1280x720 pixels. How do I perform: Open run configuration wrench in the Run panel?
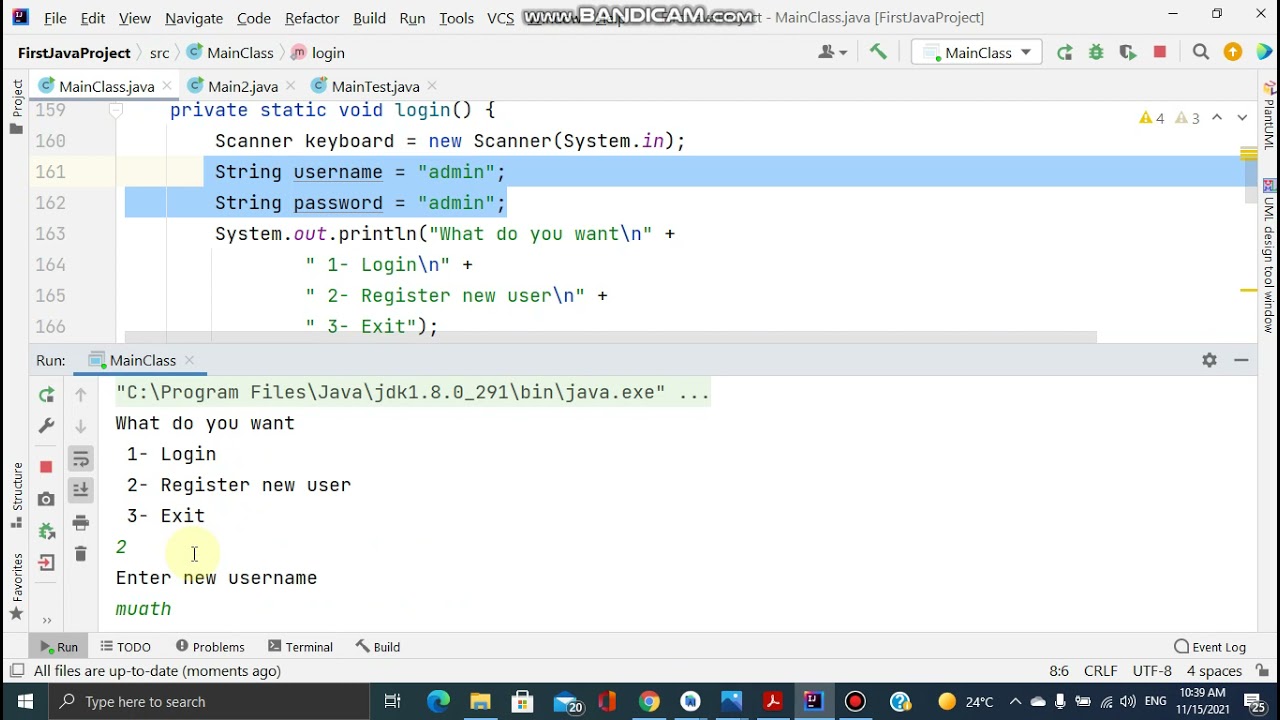[46, 426]
